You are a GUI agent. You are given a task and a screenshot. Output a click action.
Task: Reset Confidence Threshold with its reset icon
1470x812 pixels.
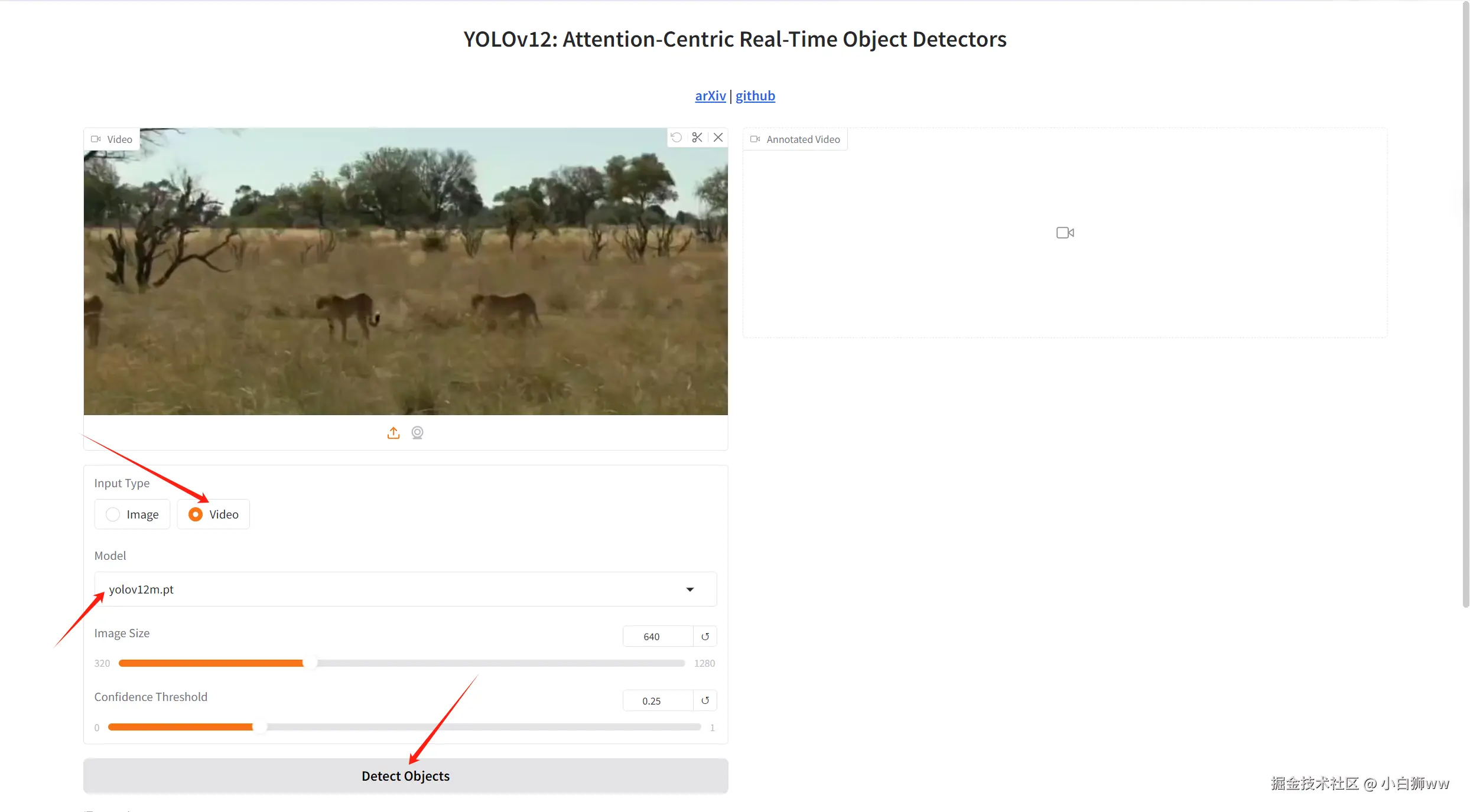tap(705, 700)
